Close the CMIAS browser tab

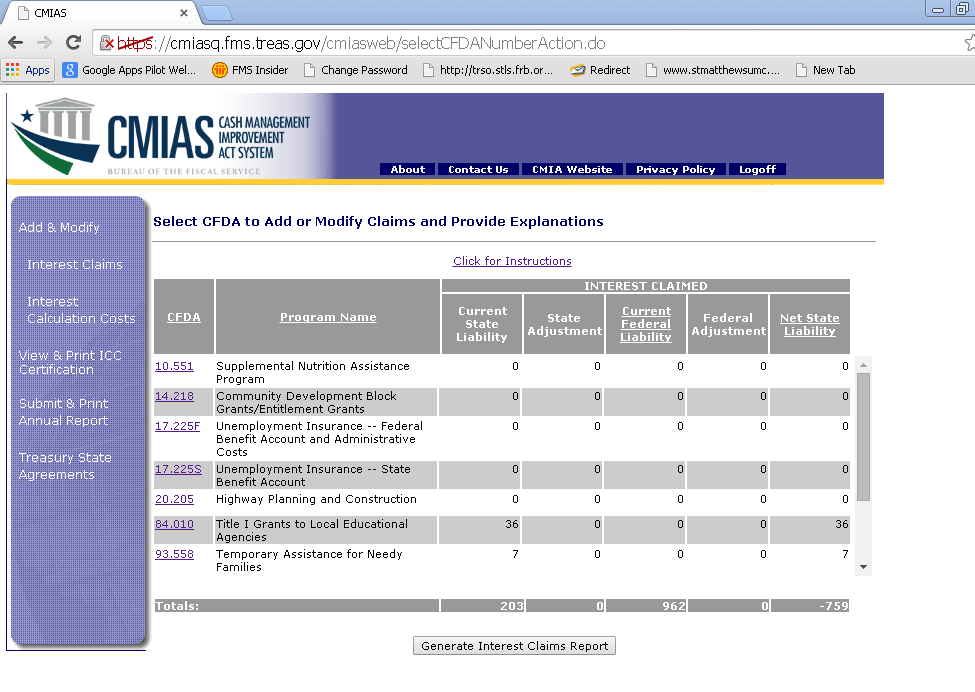pyautogui.click(x=183, y=12)
